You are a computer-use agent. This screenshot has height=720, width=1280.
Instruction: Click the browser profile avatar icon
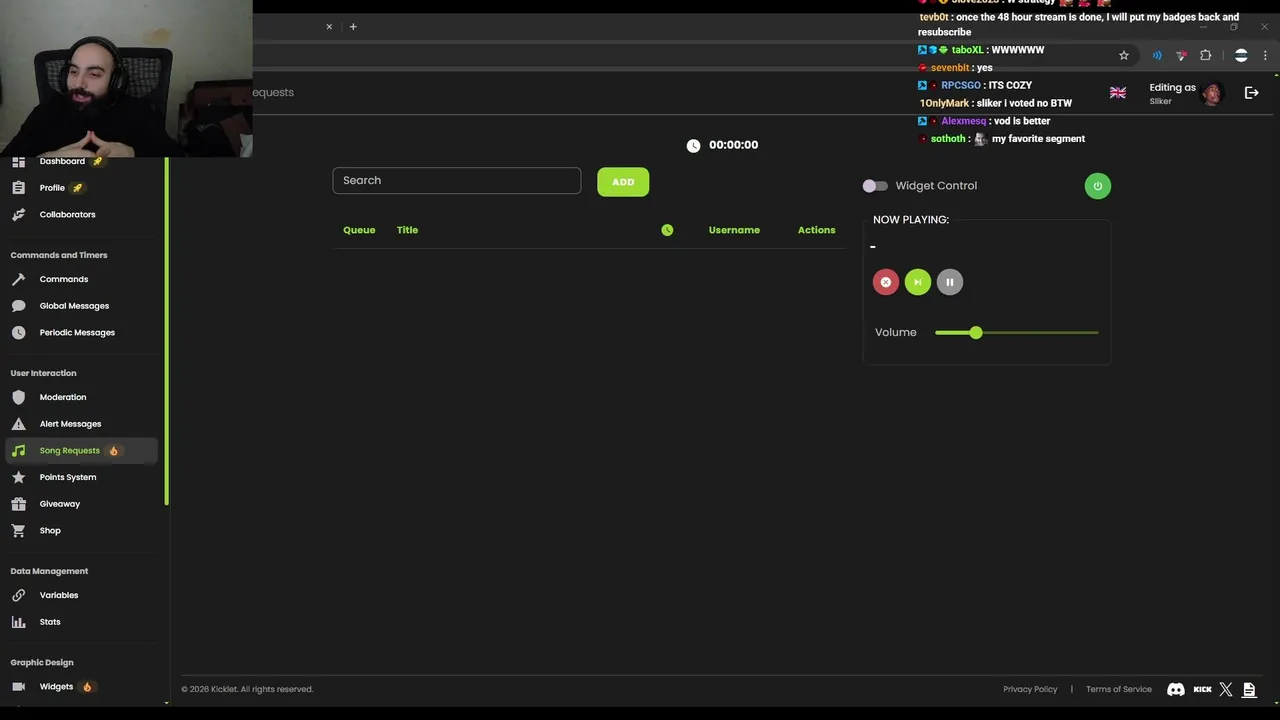[1241, 56]
